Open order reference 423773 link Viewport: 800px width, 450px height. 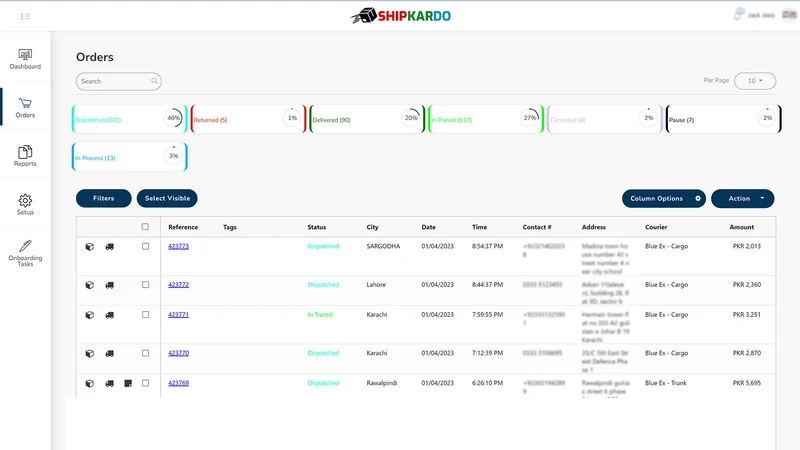[179, 246]
